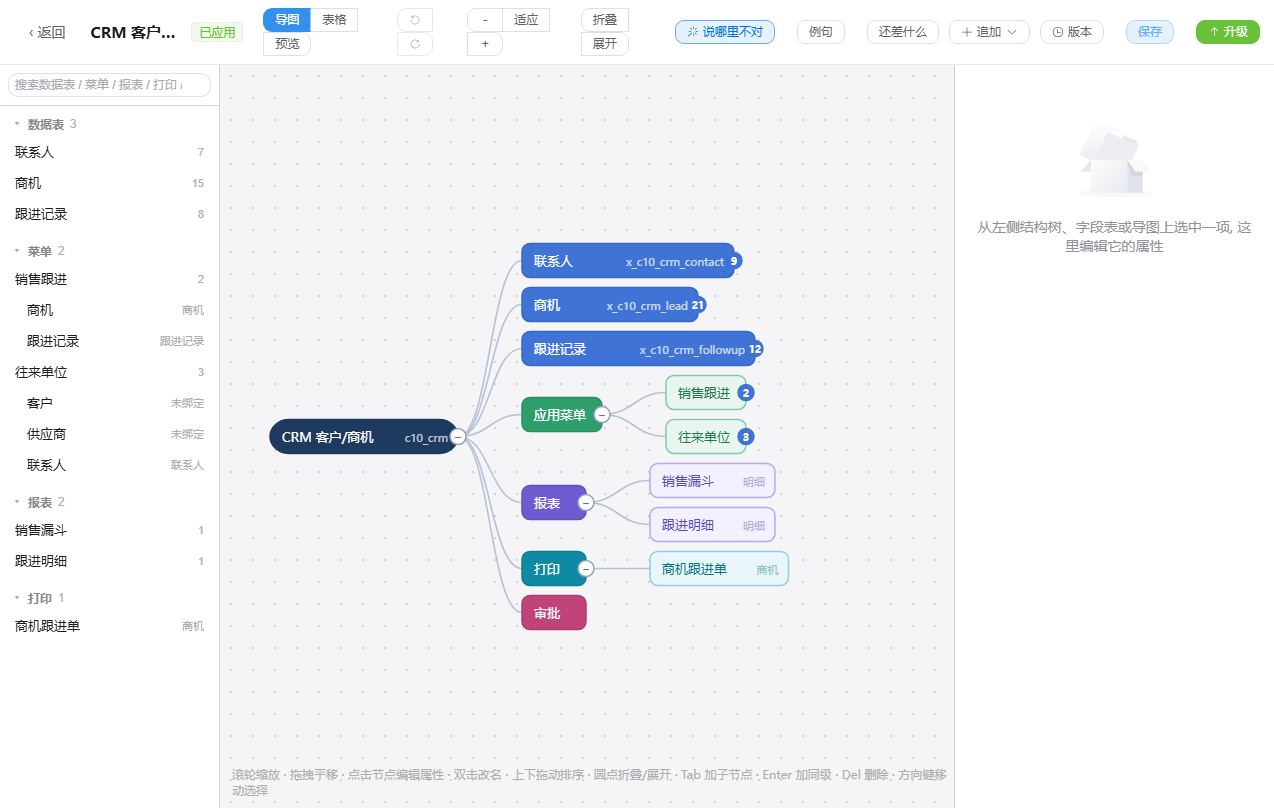Click the 保存 save button

tap(1150, 32)
